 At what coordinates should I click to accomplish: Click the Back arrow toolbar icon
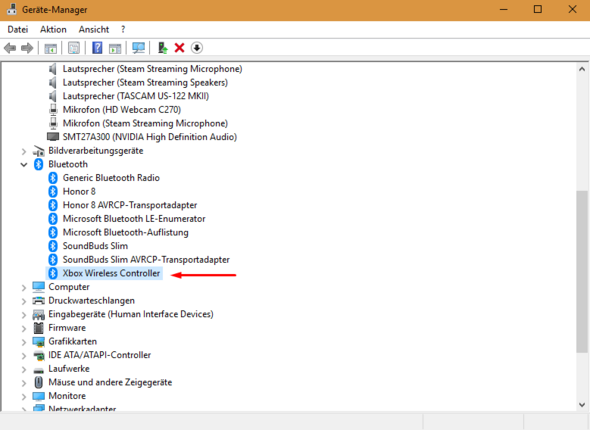coord(10,48)
